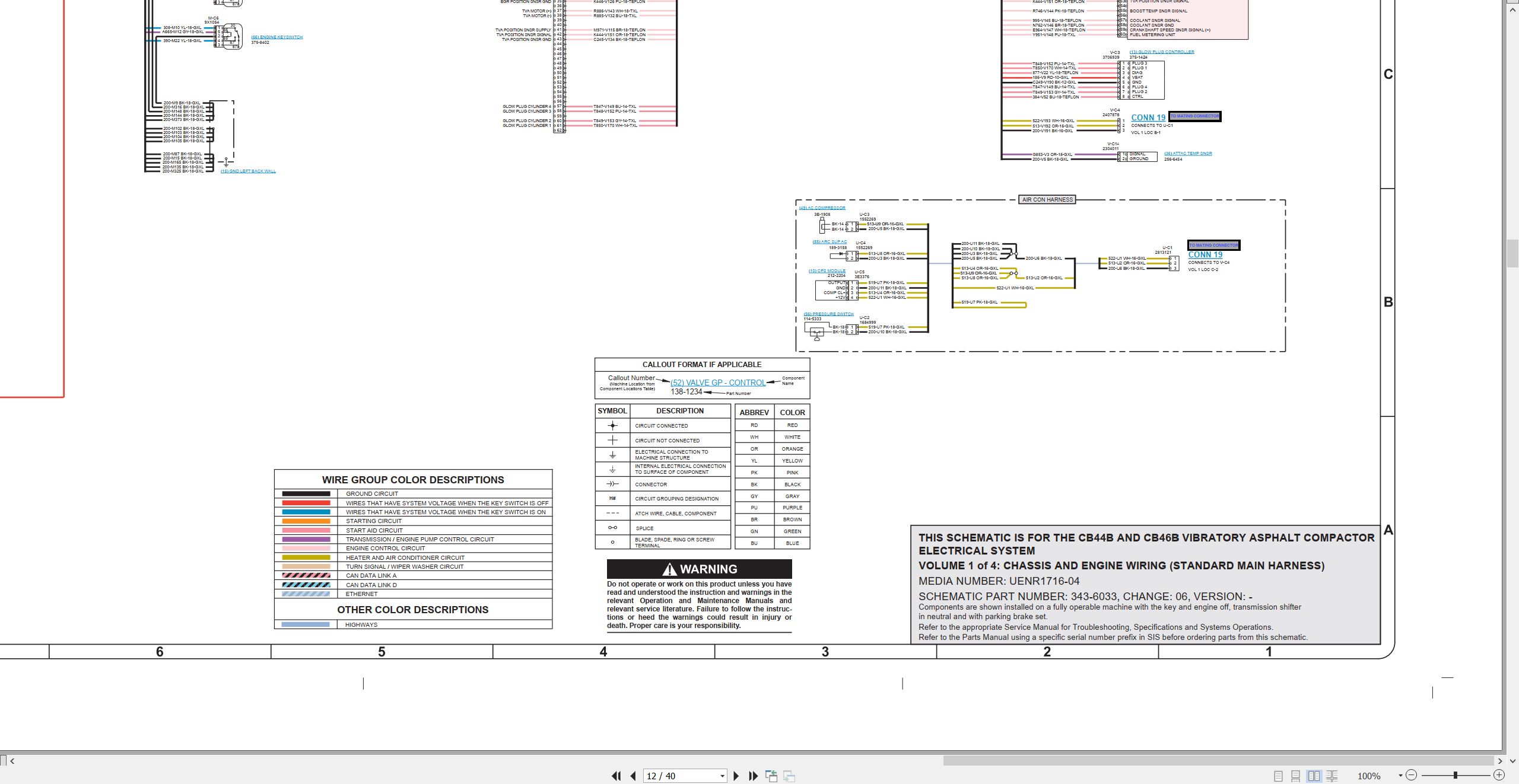Select single page layout view
The height and width of the screenshot is (784, 1519).
coord(1278,776)
